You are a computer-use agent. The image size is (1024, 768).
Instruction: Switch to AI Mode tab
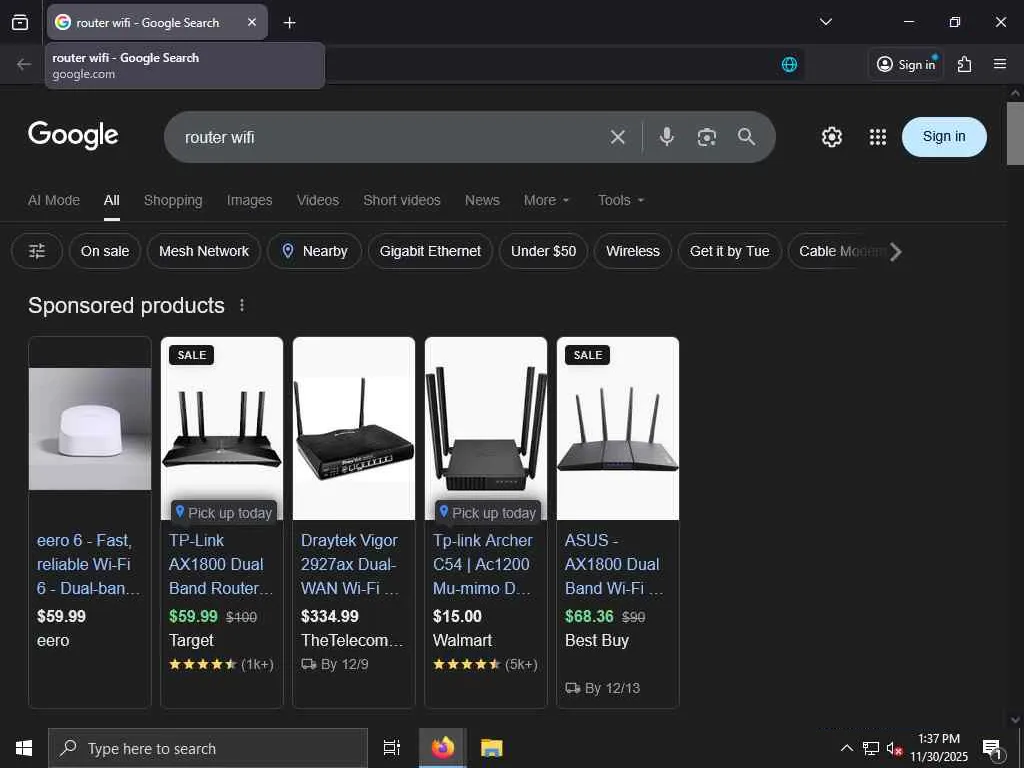pos(54,200)
